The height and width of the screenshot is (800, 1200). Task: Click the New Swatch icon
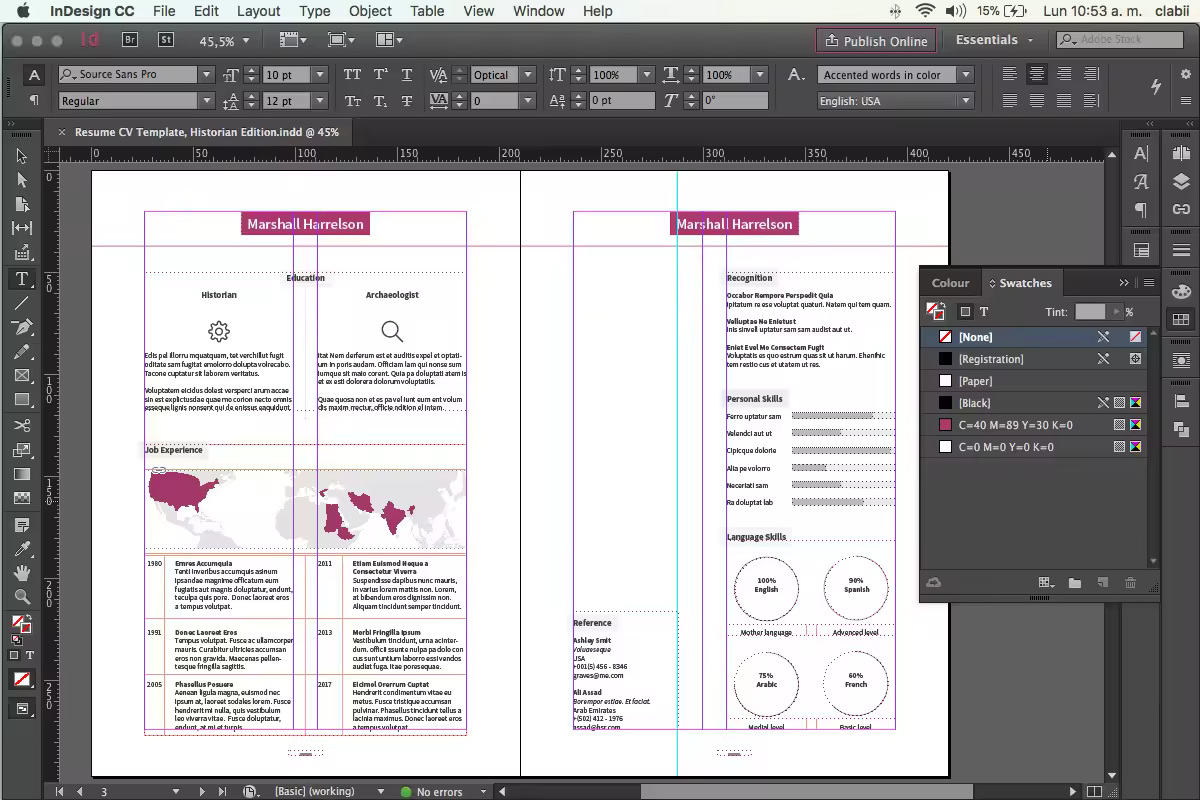(1103, 583)
